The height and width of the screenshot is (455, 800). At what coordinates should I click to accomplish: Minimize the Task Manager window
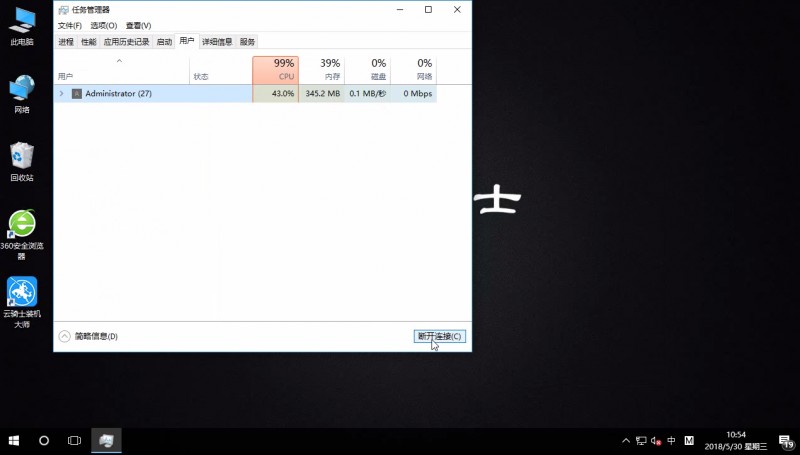click(400, 10)
